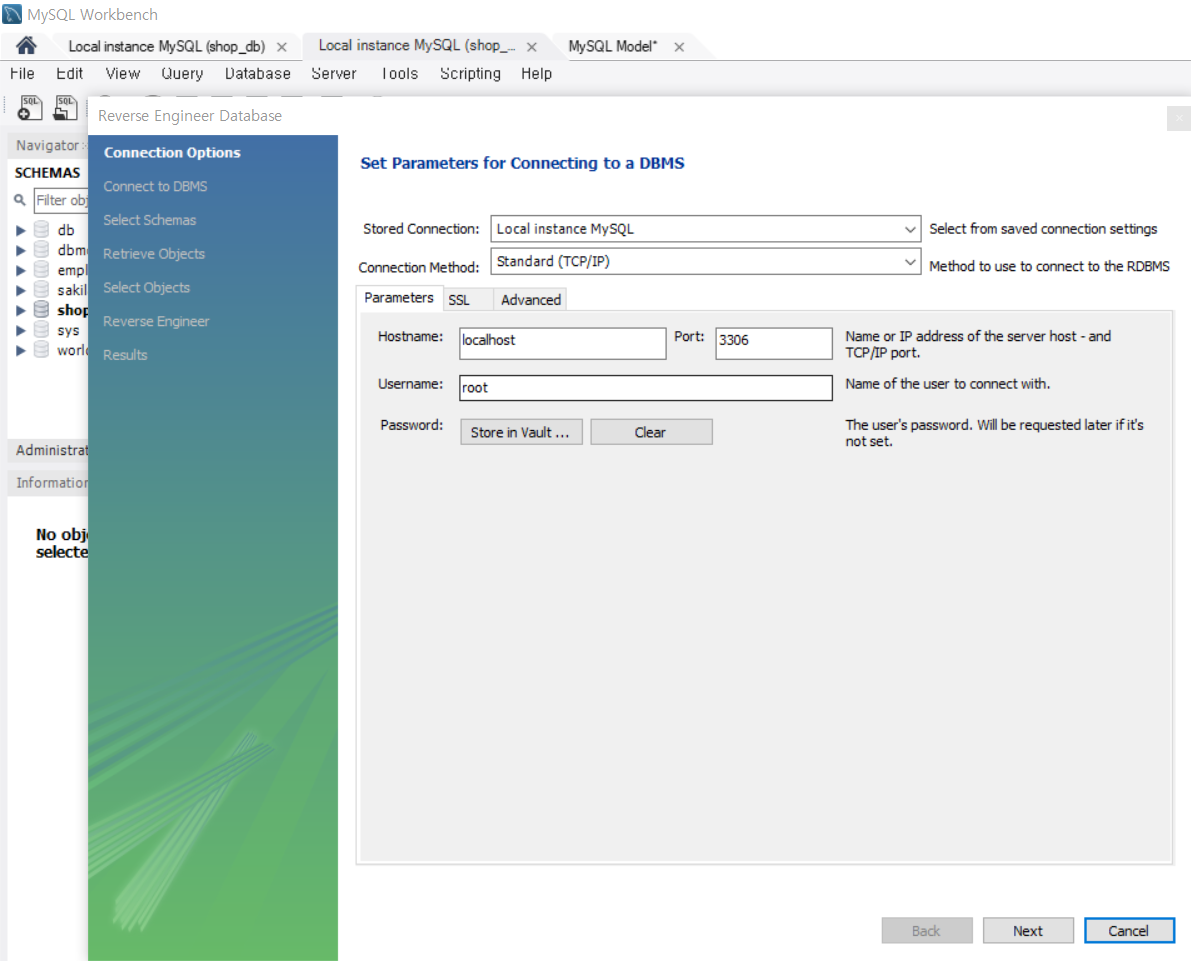Click the Username input field

(646, 387)
